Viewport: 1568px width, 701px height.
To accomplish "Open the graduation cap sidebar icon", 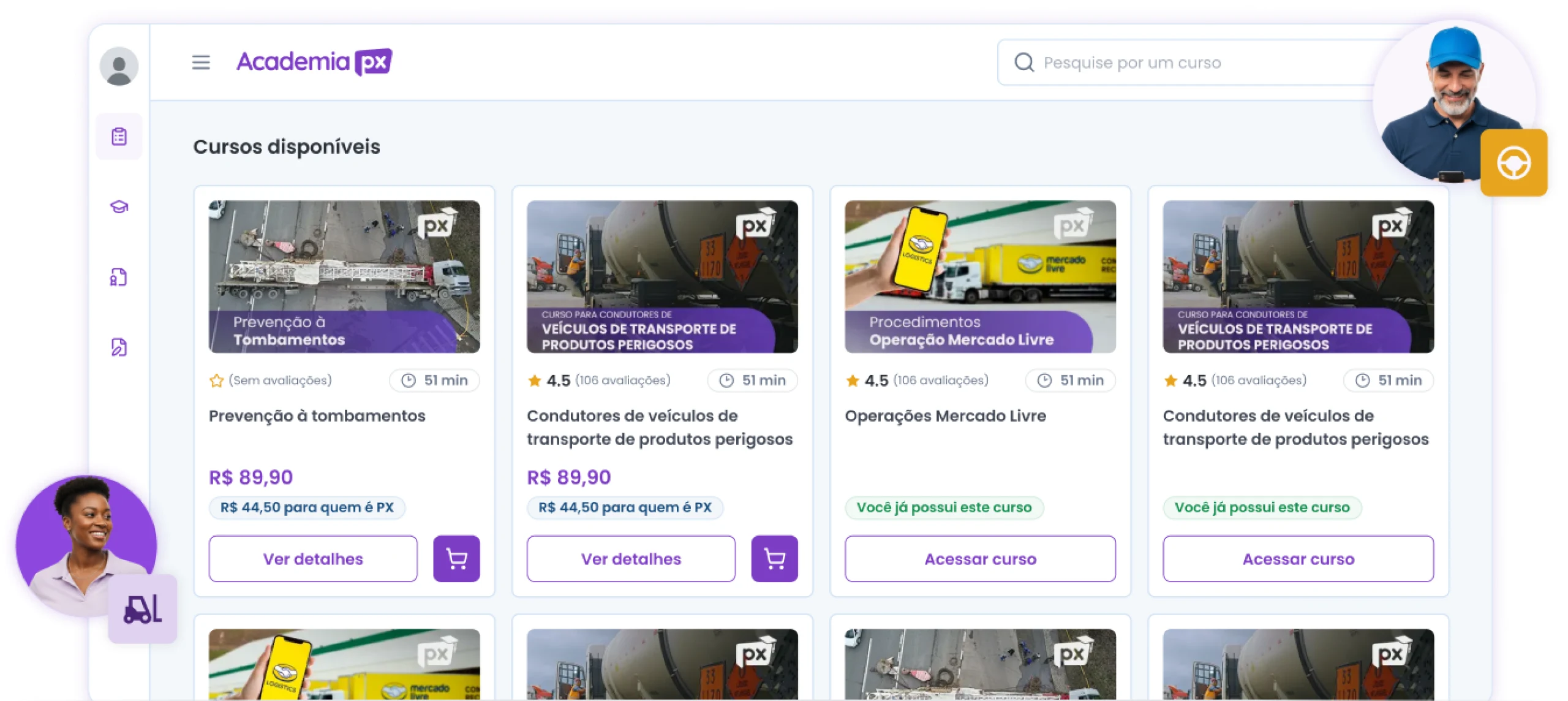I will (x=119, y=207).
